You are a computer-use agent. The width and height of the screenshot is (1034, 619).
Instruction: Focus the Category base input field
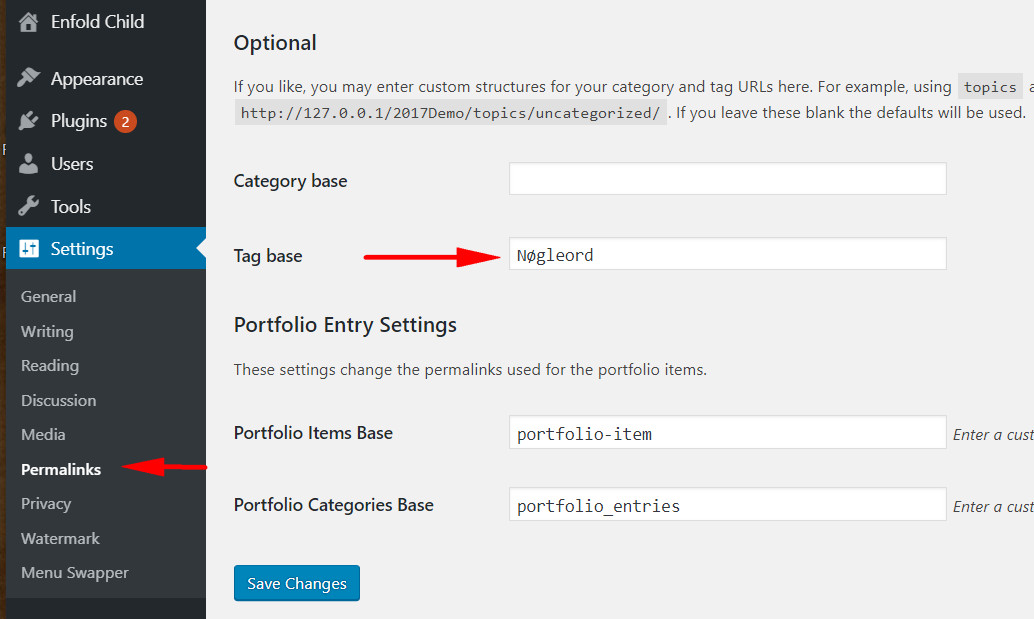pos(727,179)
